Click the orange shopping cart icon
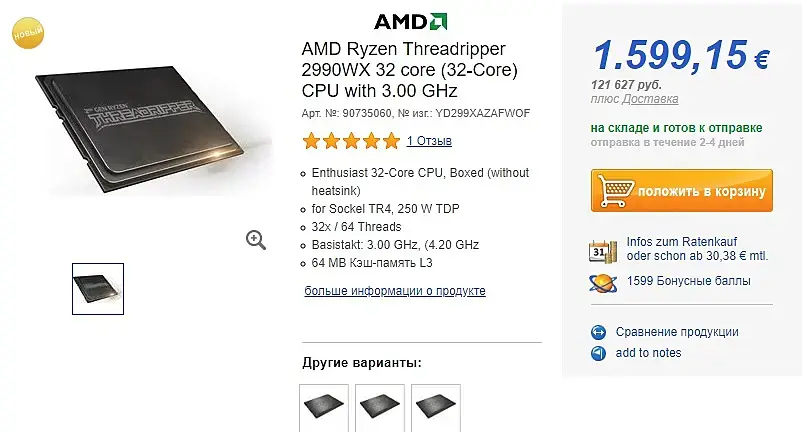Screen dimensions: 802x432 coord(612,189)
